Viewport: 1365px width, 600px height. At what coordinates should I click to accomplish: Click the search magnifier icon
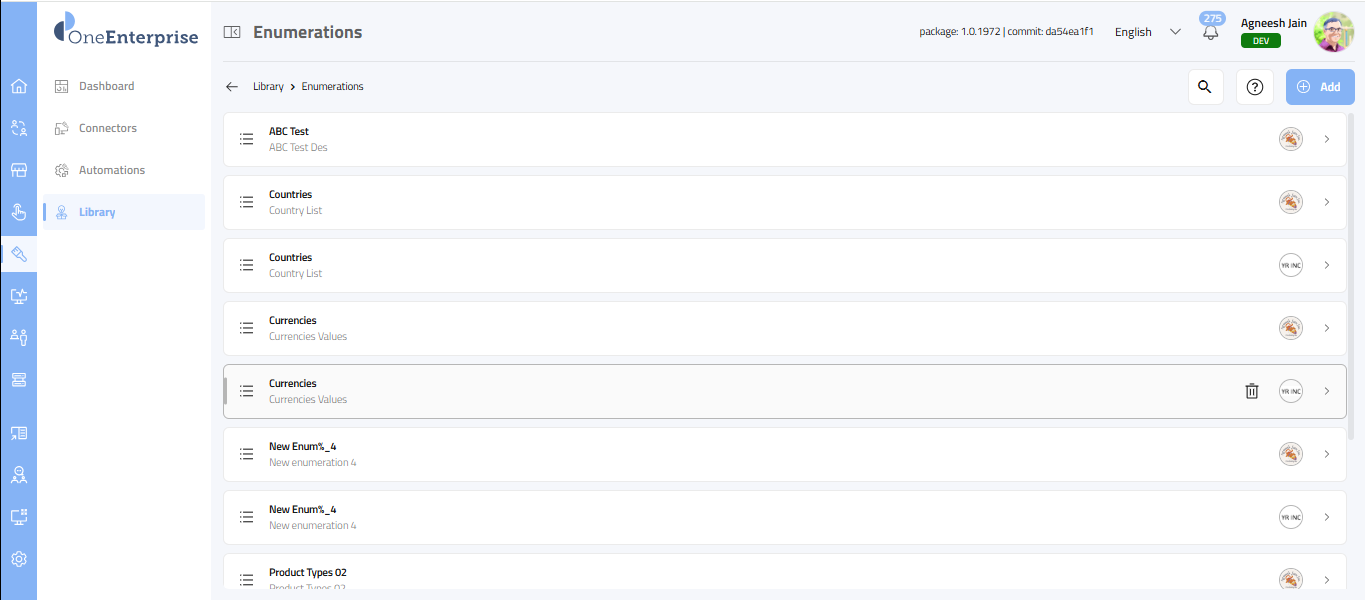click(x=1205, y=87)
